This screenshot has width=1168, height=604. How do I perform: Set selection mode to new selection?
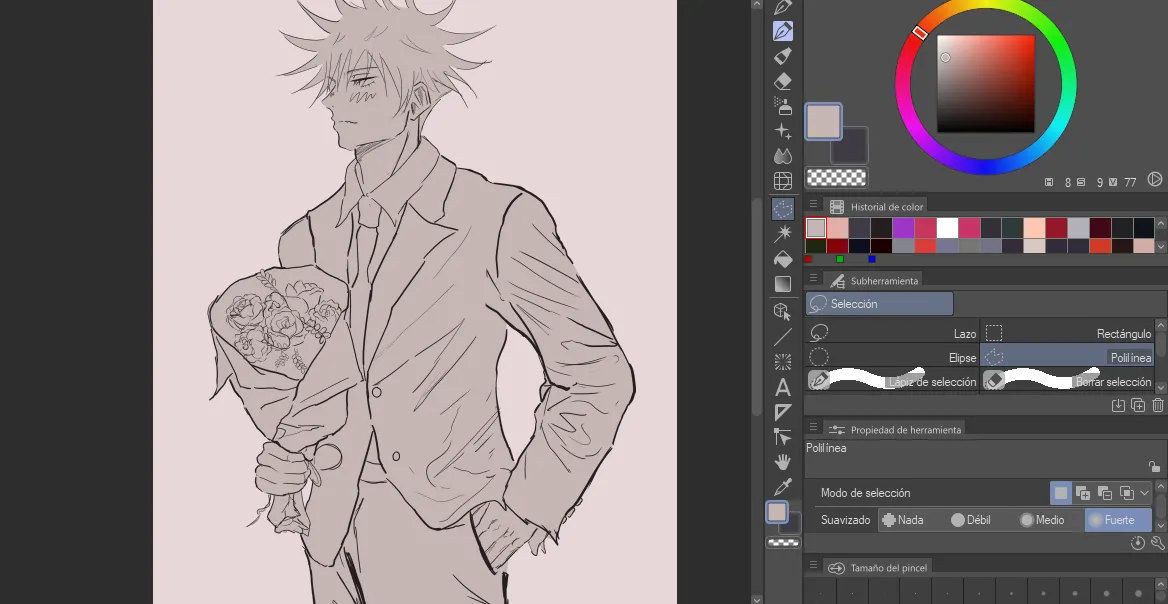pos(1061,493)
